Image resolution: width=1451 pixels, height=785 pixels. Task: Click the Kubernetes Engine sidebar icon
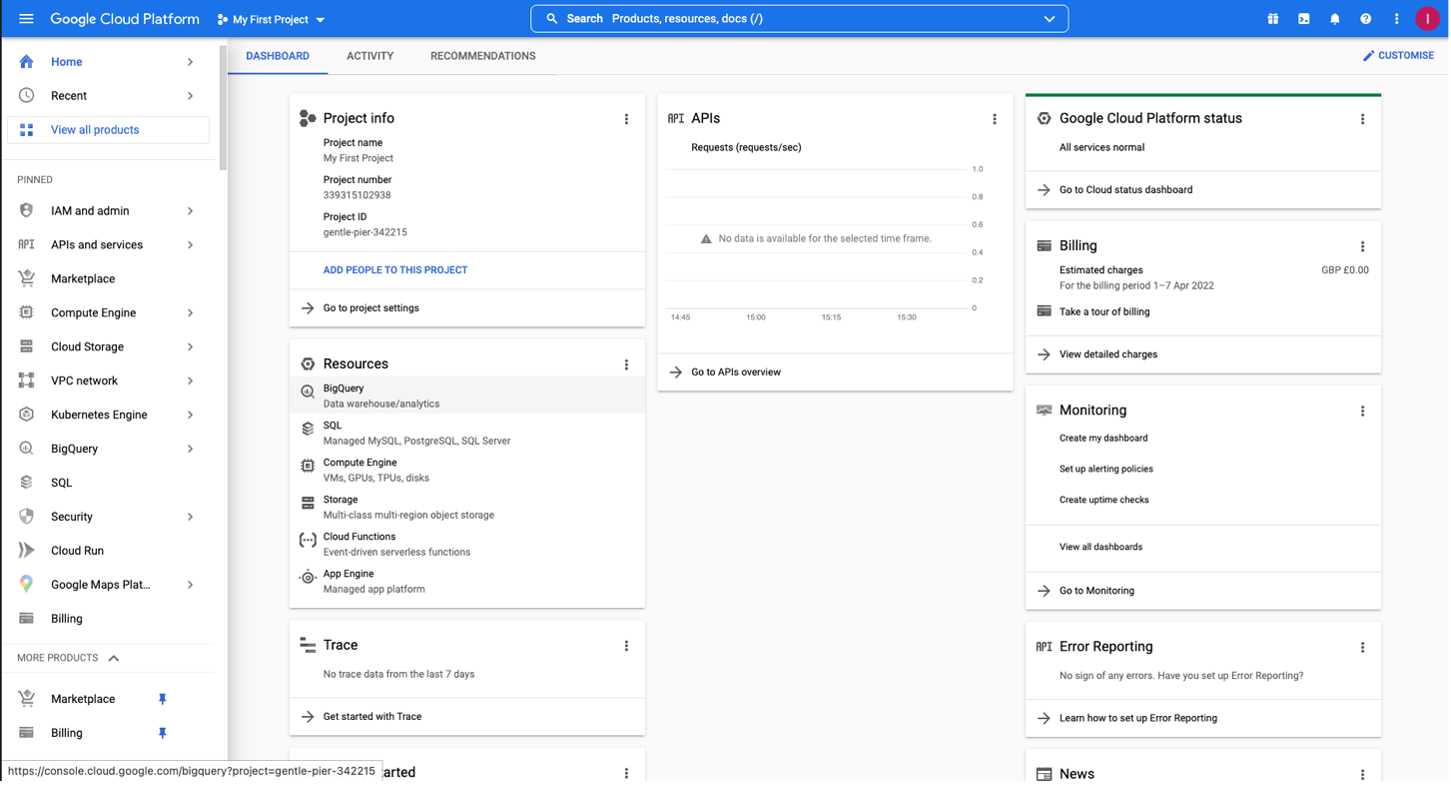pos(27,415)
